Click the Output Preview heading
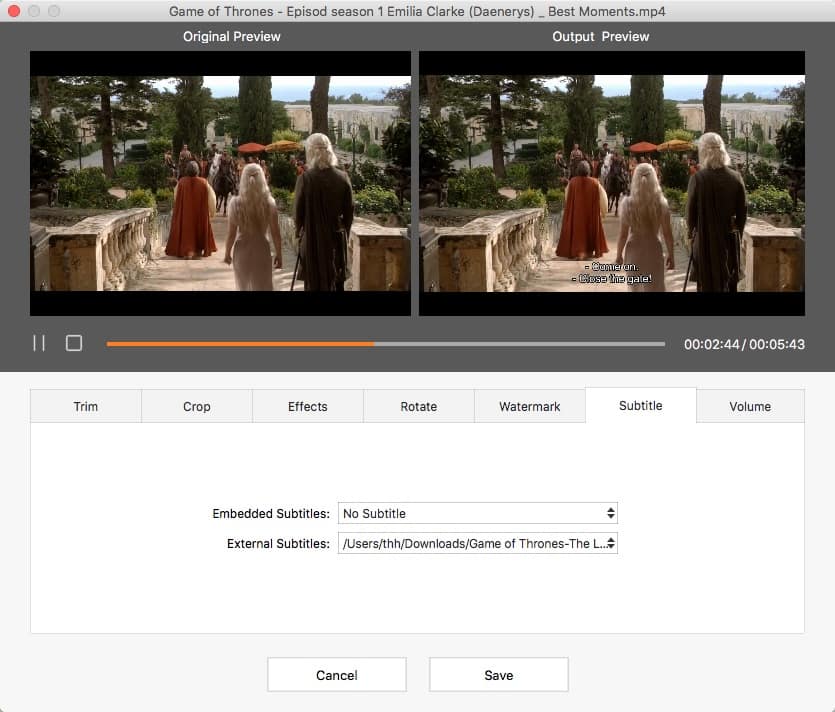The width and height of the screenshot is (835, 712). [x=601, y=36]
